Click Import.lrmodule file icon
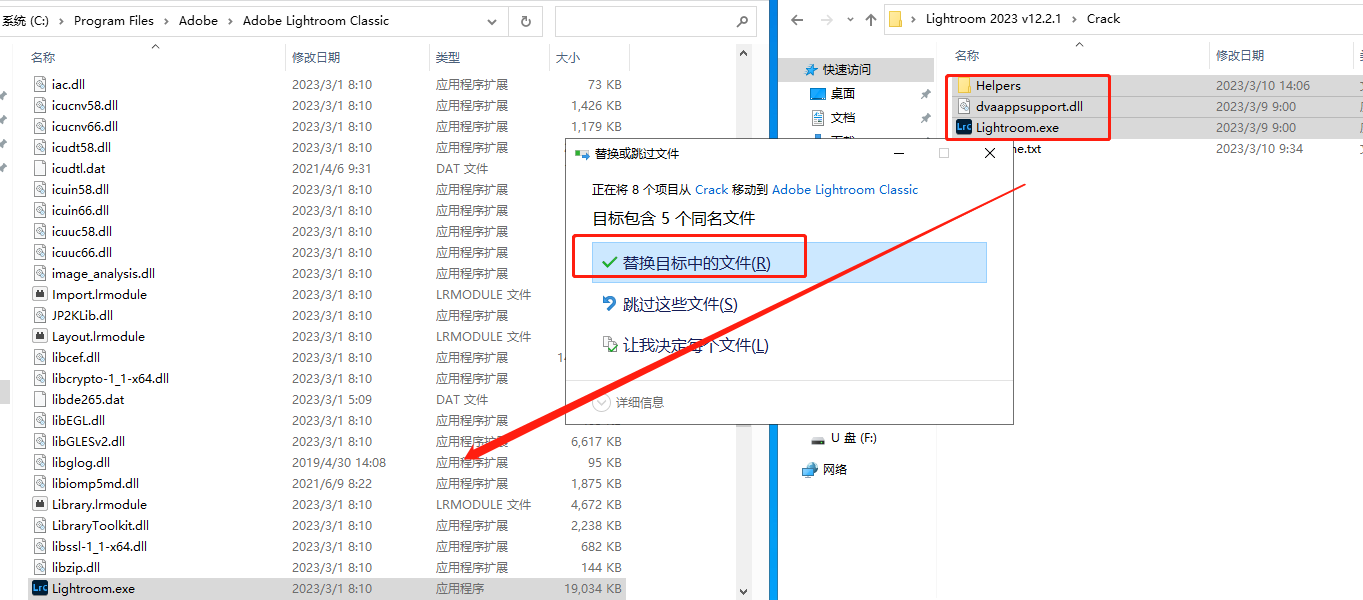This screenshot has height=600, width=1363. point(40,294)
